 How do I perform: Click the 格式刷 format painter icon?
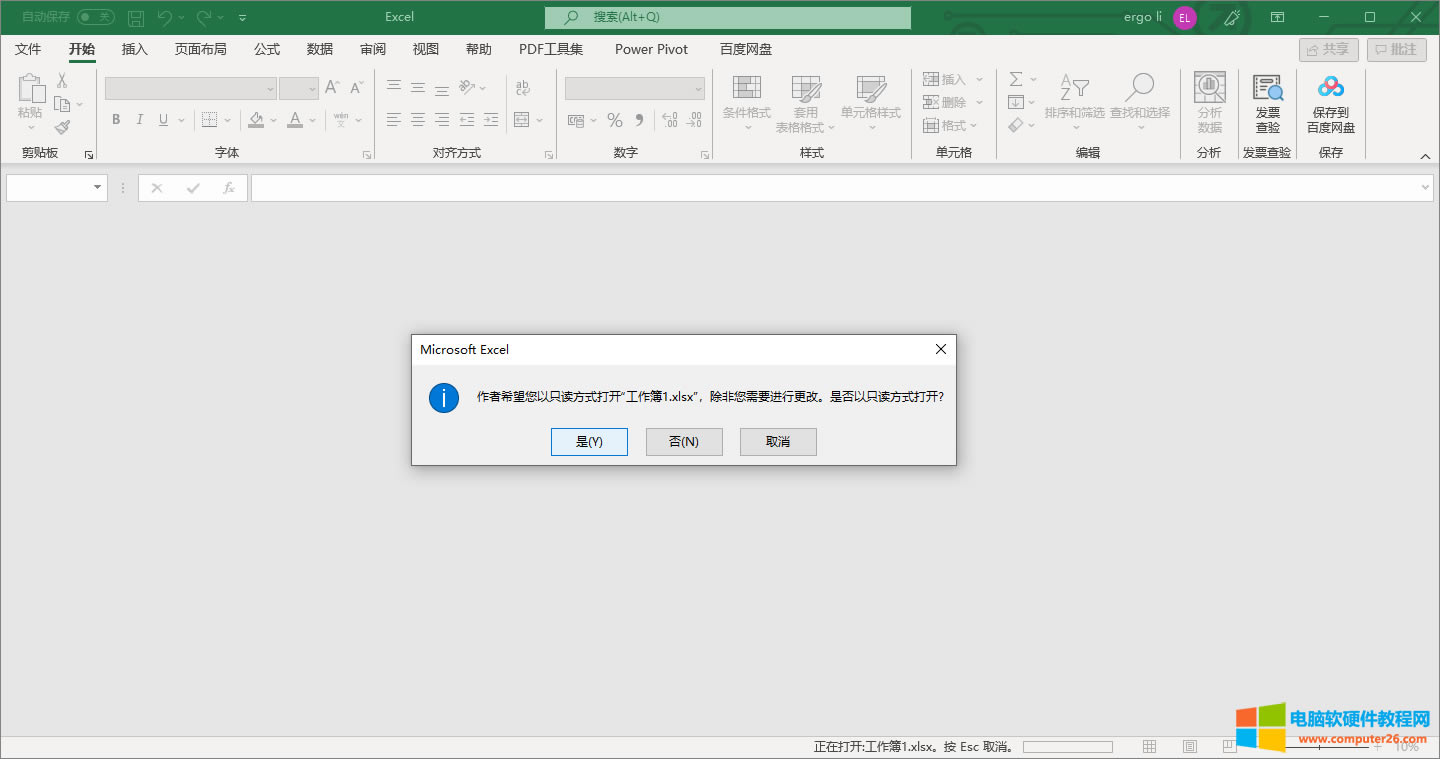pos(62,125)
